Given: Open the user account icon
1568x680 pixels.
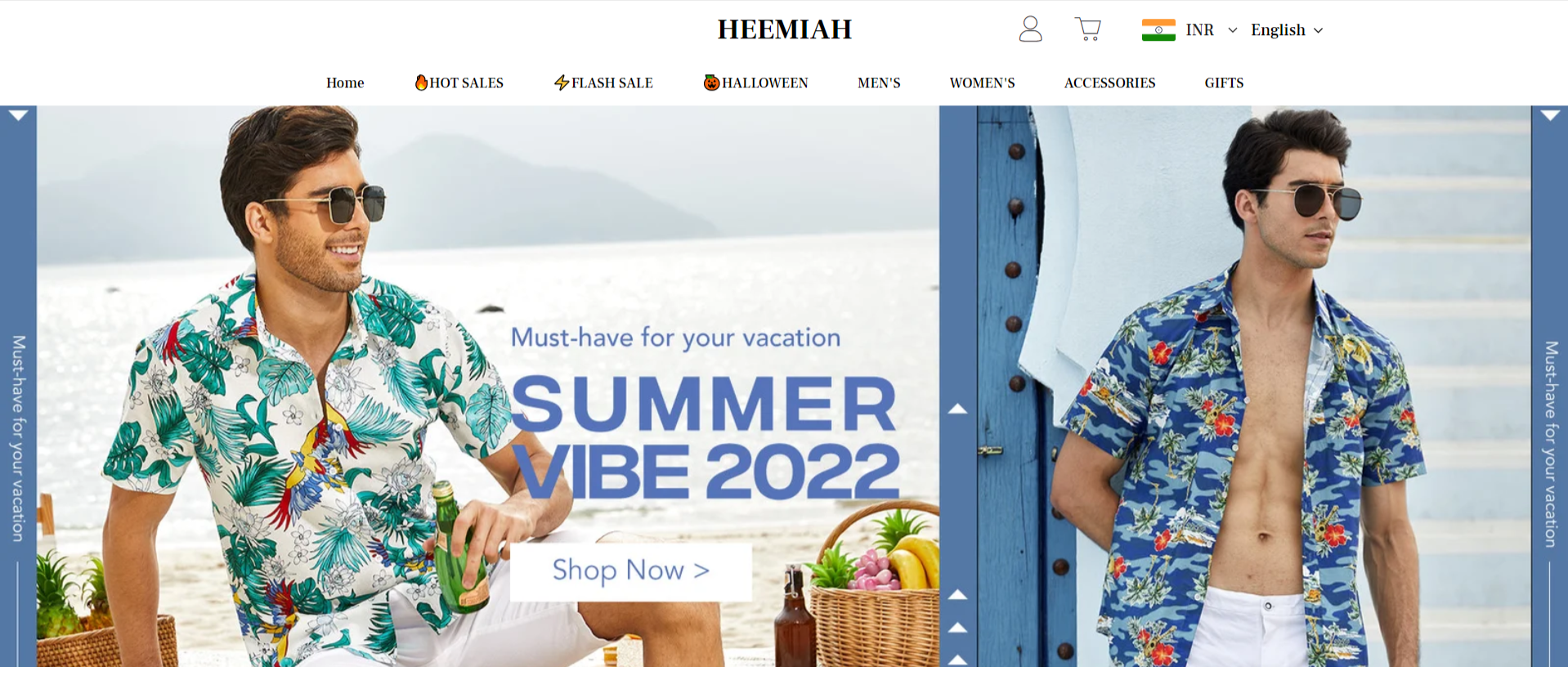Looking at the screenshot, I should pyautogui.click(x=1030, y=29).
